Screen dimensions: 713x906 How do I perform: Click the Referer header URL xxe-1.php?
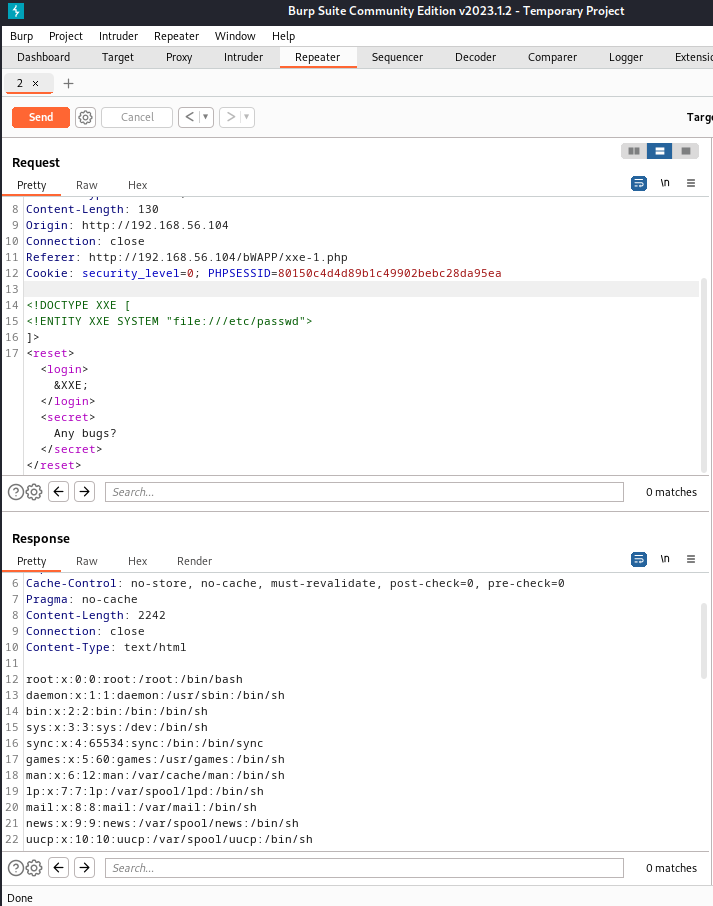pos(218,257)
